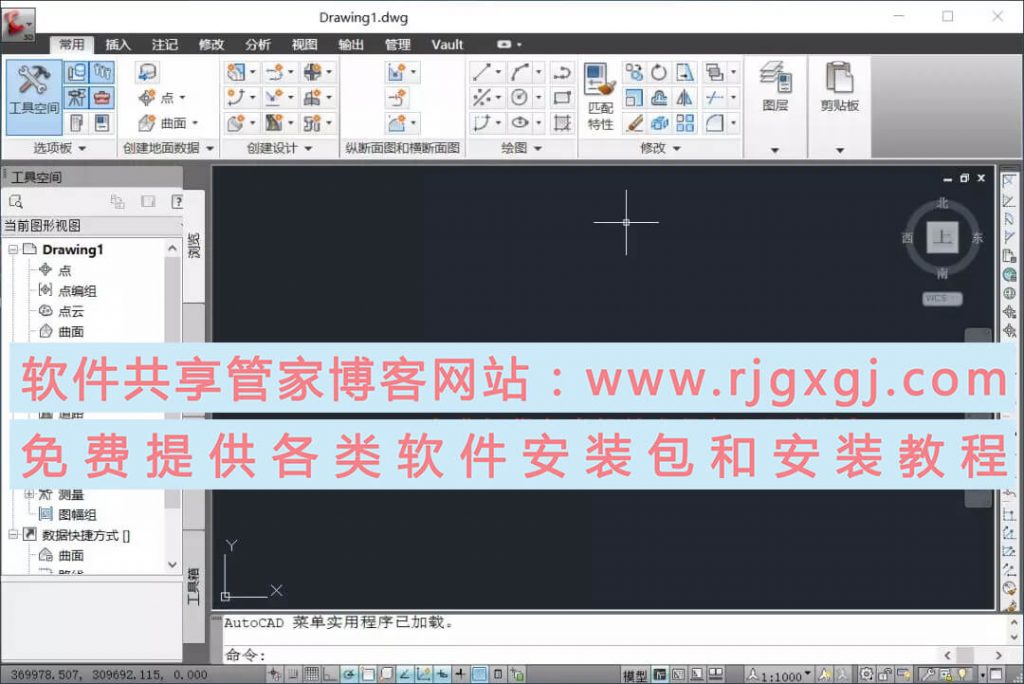
Task: Click the Array modify tool
Action: [684, 123]
